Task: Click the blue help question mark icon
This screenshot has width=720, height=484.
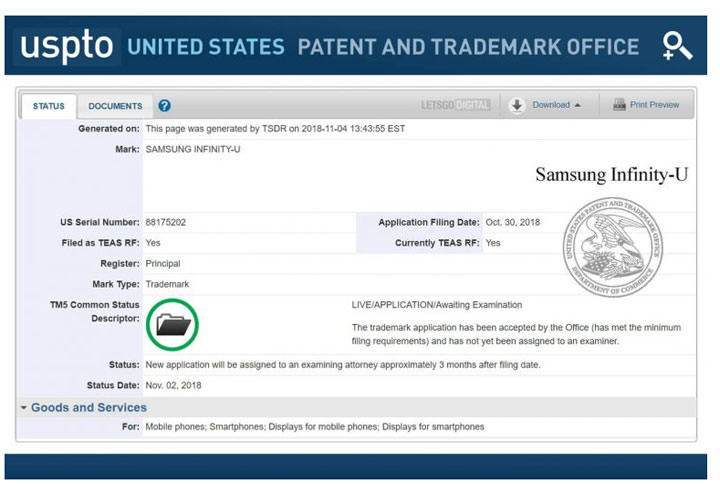Action: tap(165, 105)
